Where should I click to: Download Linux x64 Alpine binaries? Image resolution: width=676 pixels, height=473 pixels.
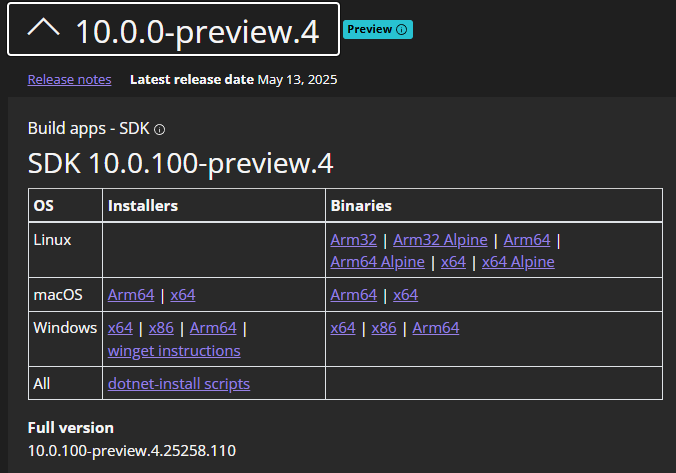tap(518, 262)
